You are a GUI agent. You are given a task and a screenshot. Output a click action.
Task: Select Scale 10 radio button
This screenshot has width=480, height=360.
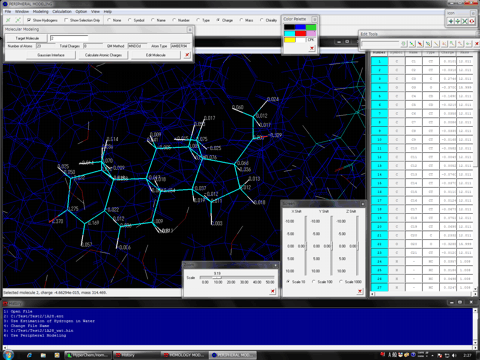288,282
